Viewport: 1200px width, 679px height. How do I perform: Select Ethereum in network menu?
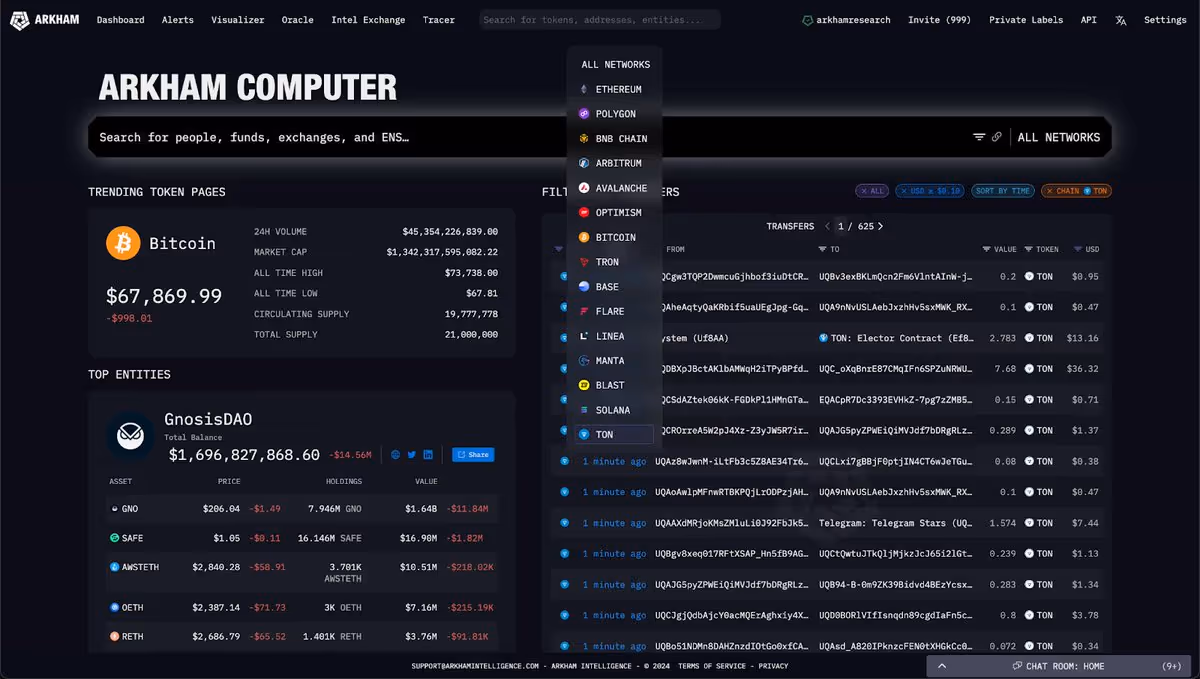615,89
